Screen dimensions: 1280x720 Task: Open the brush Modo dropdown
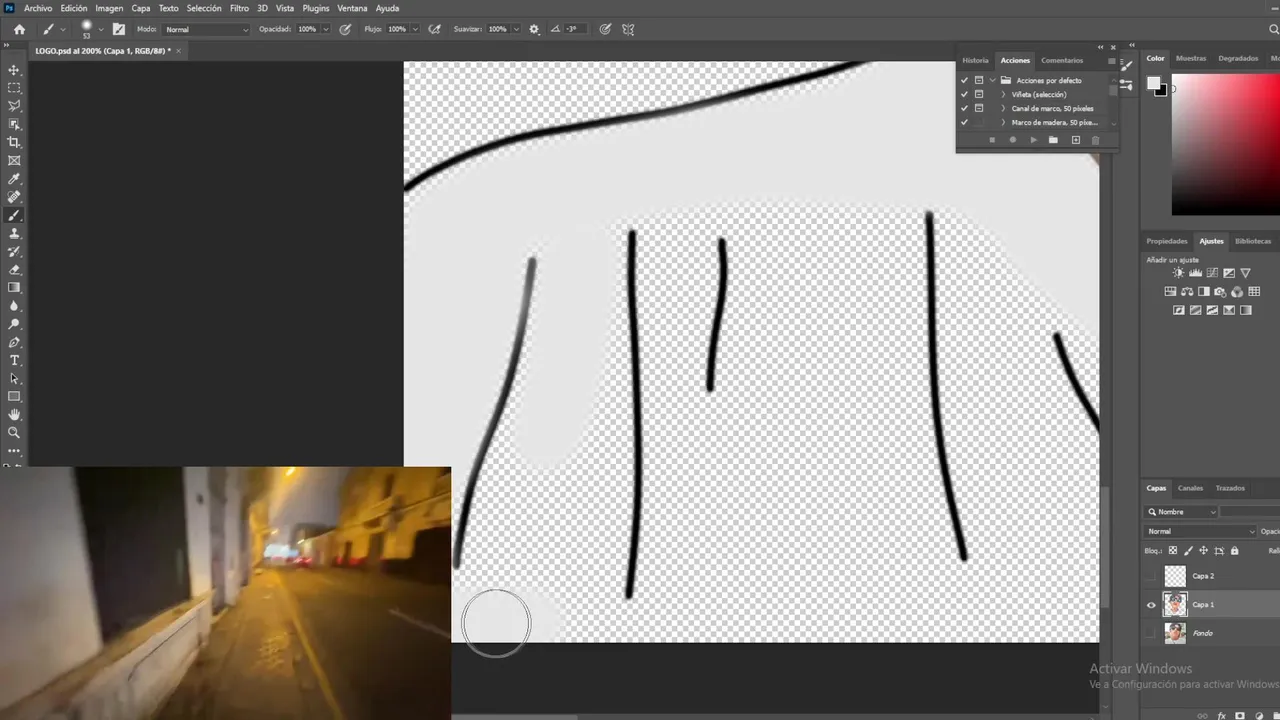click(x=207, y=29)
